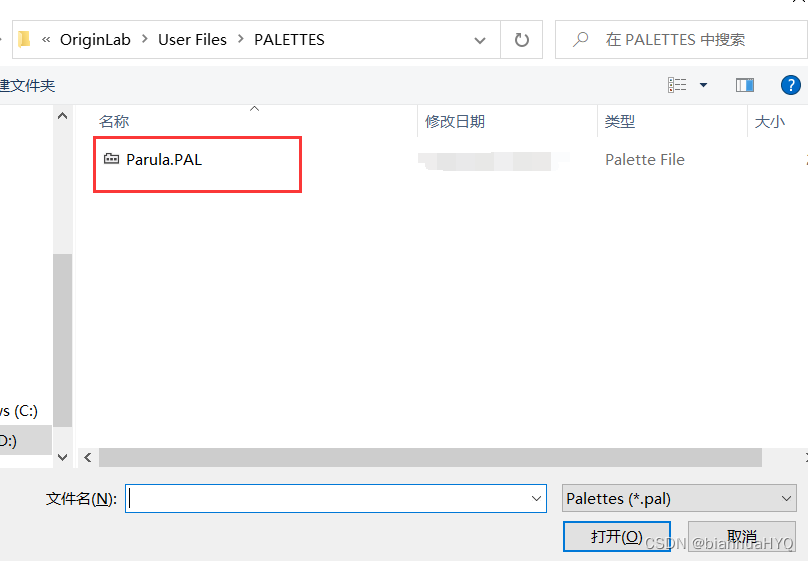Toggle the preview pane icon
Screen dimensions: 808x561
744,85
